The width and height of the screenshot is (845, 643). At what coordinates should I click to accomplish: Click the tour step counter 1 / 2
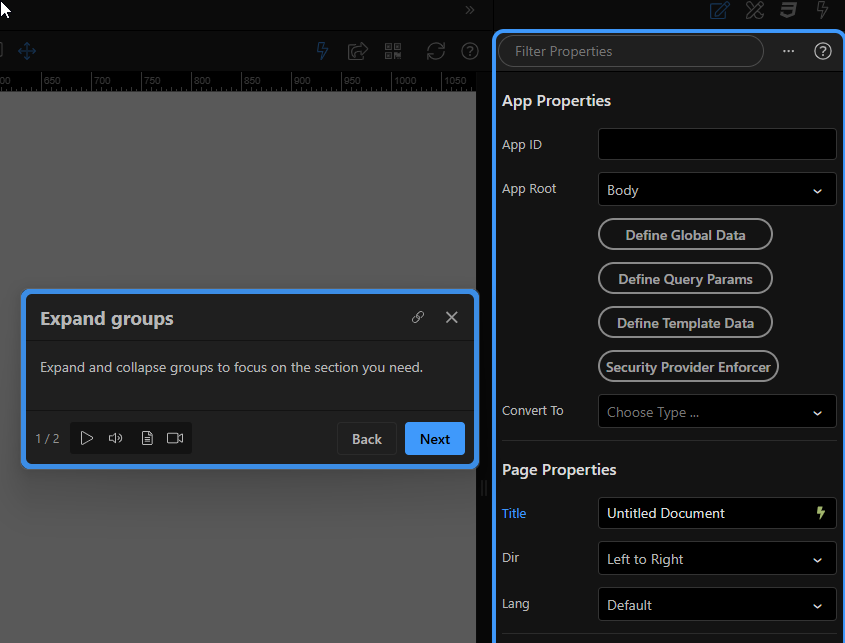[47, 438]
